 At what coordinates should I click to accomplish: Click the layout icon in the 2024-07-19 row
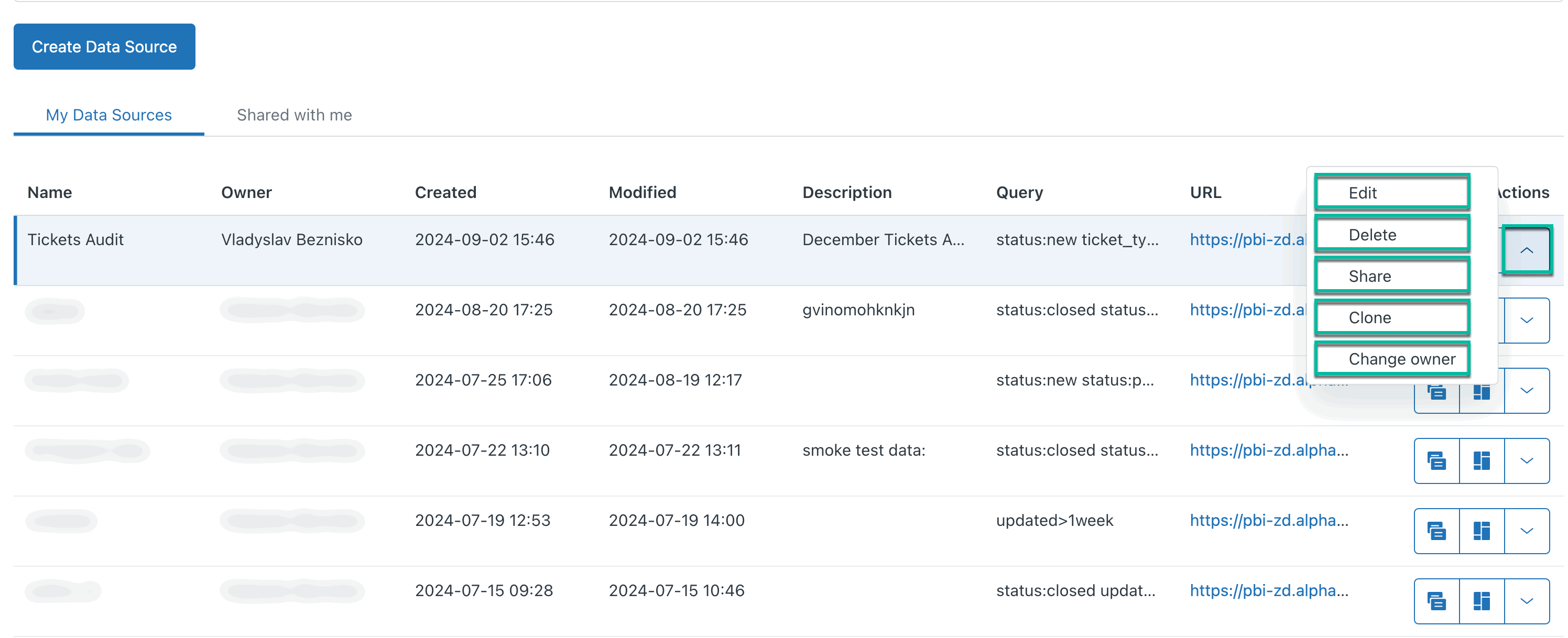(x=1482, y=530)
